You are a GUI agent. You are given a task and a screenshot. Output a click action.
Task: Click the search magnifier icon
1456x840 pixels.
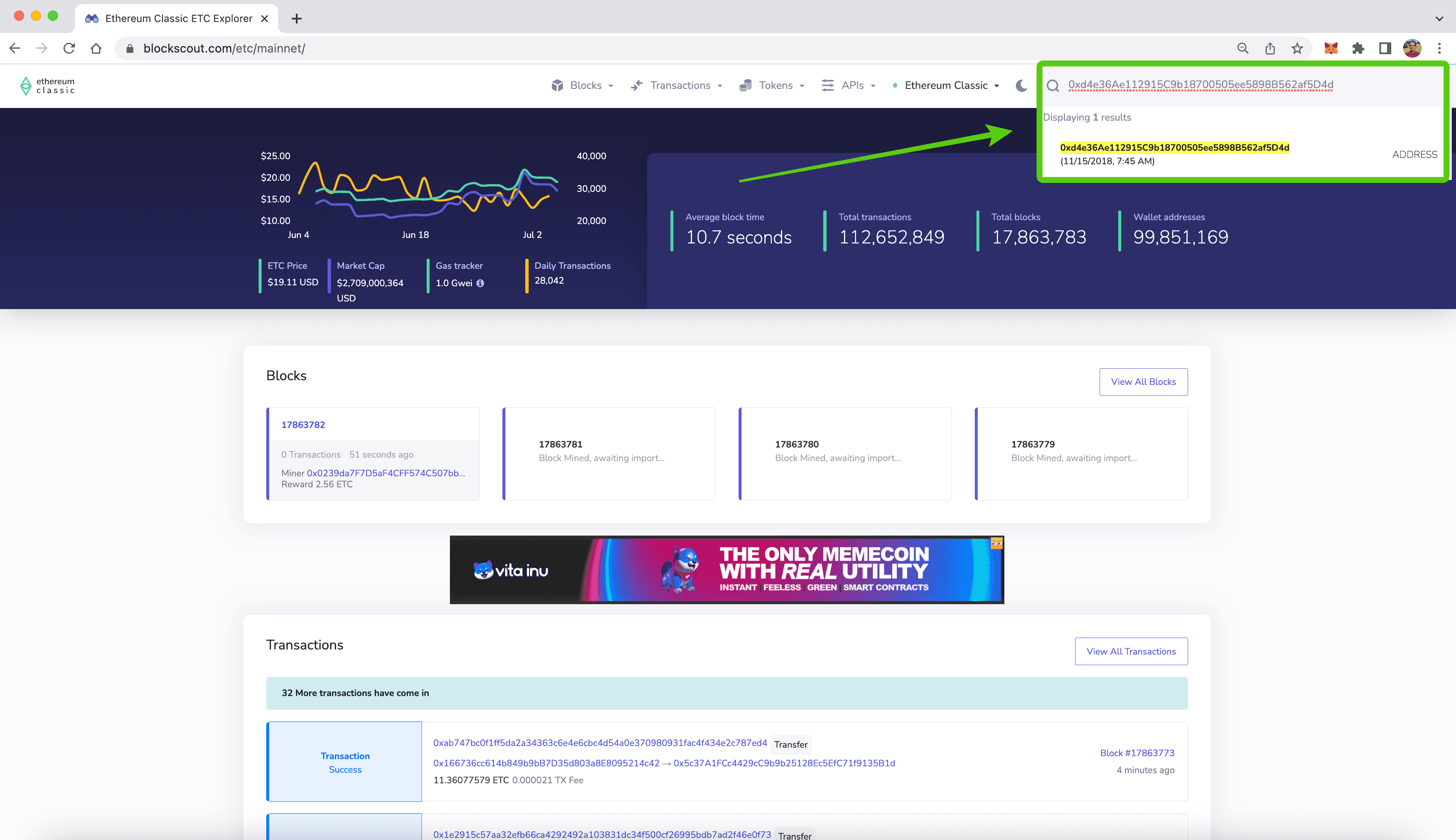[x=1053, y=86]
